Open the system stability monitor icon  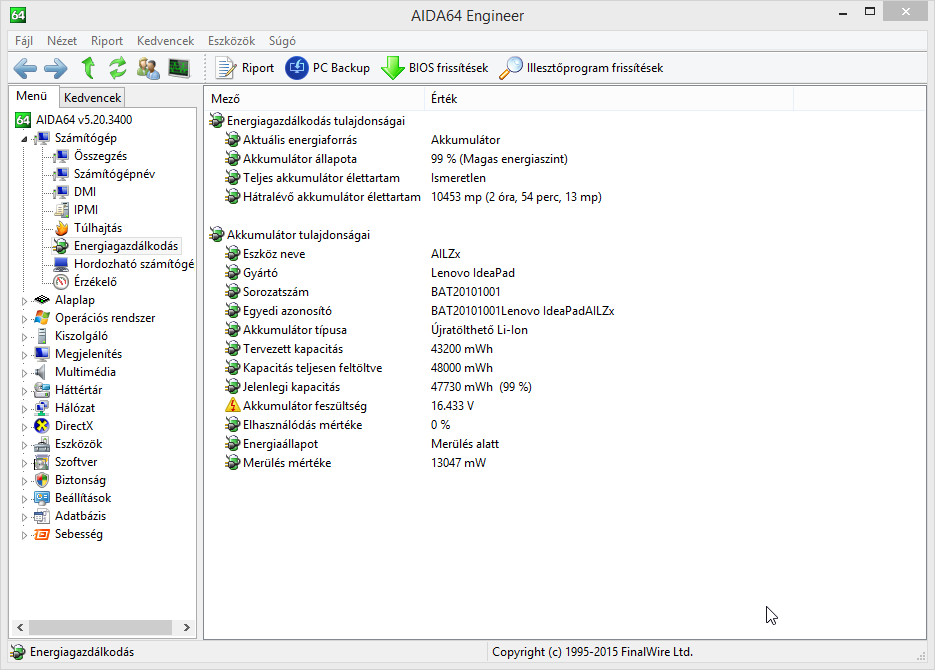[x=179, y=68]
